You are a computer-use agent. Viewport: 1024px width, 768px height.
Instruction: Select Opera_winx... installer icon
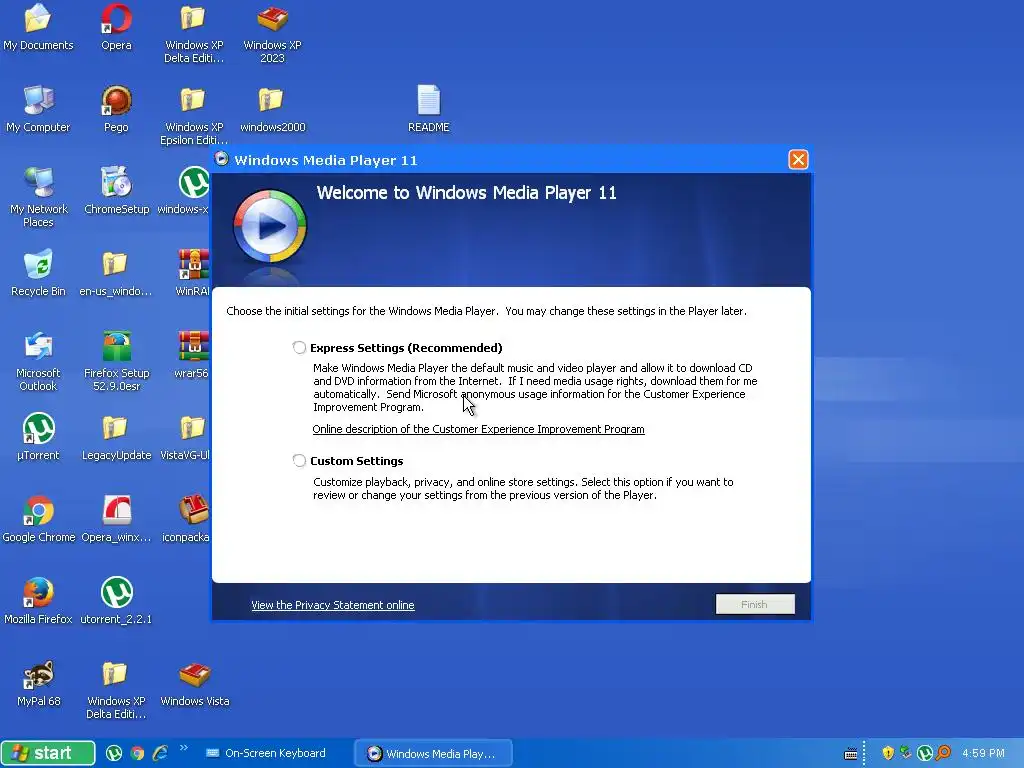[x=116, y=519]
